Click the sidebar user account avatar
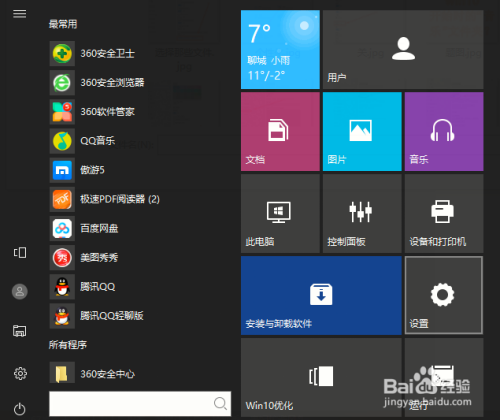The image size is (500, 420). click(20, 292)
